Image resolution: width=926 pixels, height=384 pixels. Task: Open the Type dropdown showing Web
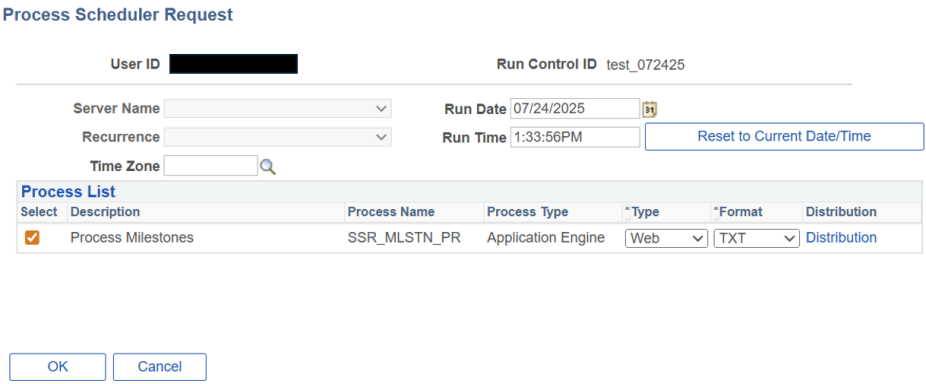point(666,239)
